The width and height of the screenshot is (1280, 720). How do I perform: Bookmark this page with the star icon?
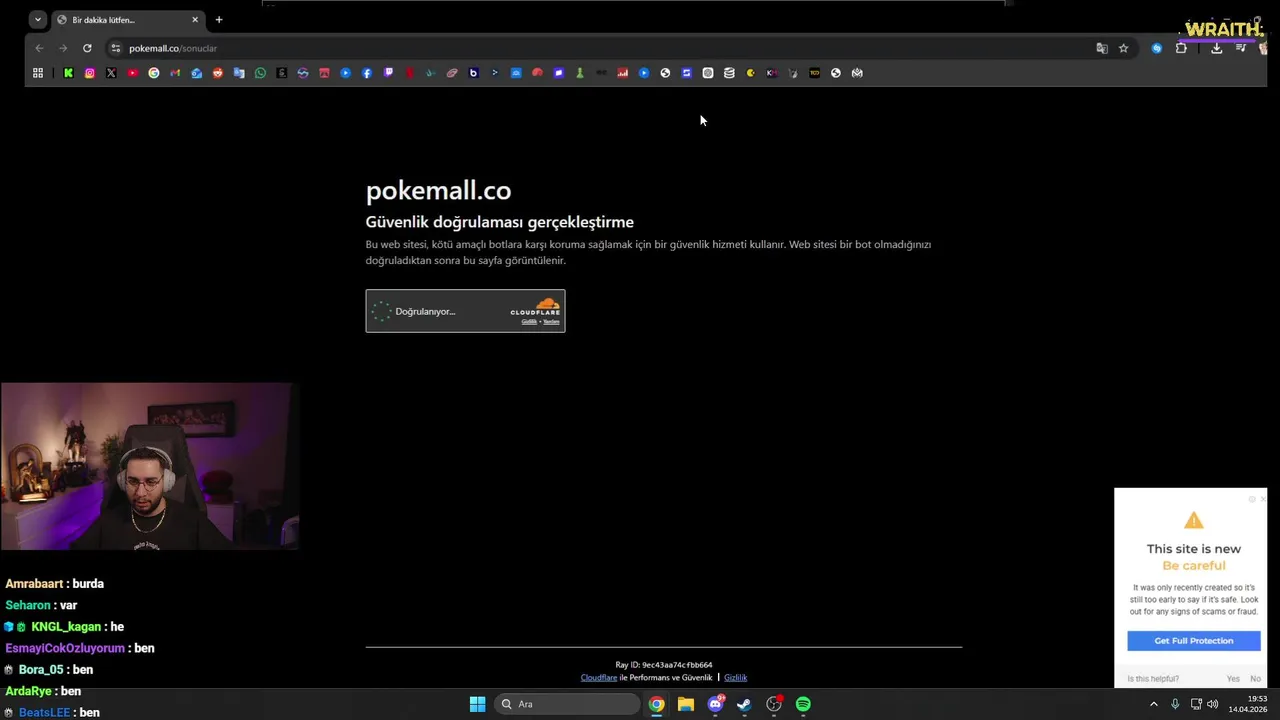pos(1124,48)
